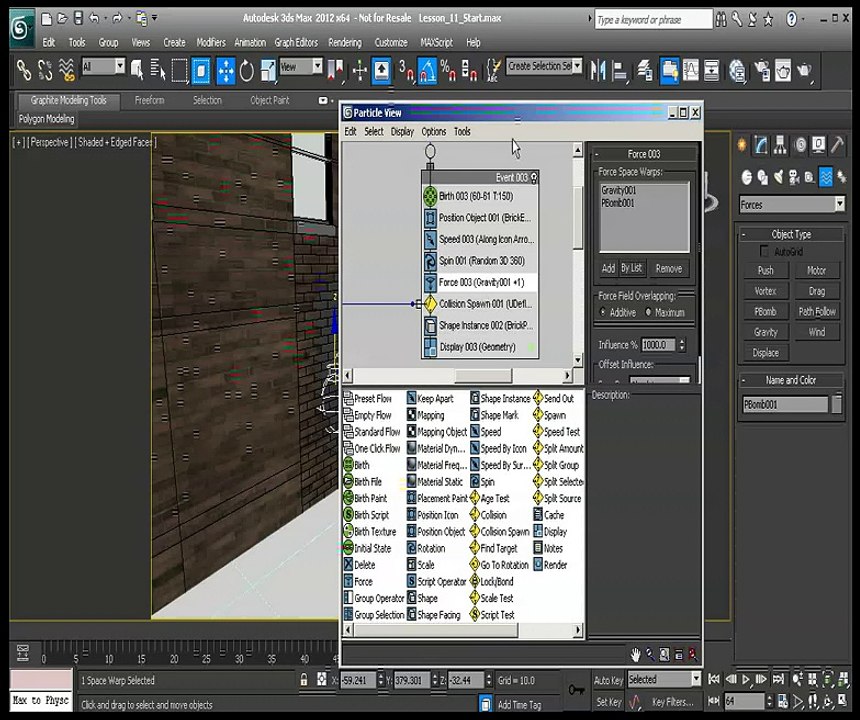Switch to the Freeform ribbon tab
The image size is (860, 720).
[x=149, y=100]
